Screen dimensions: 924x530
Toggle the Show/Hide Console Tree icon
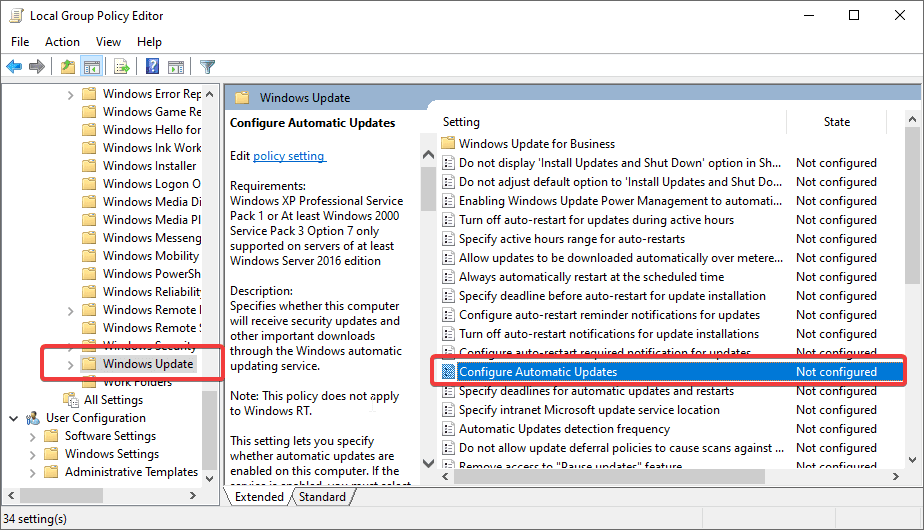tap(92, 67)
